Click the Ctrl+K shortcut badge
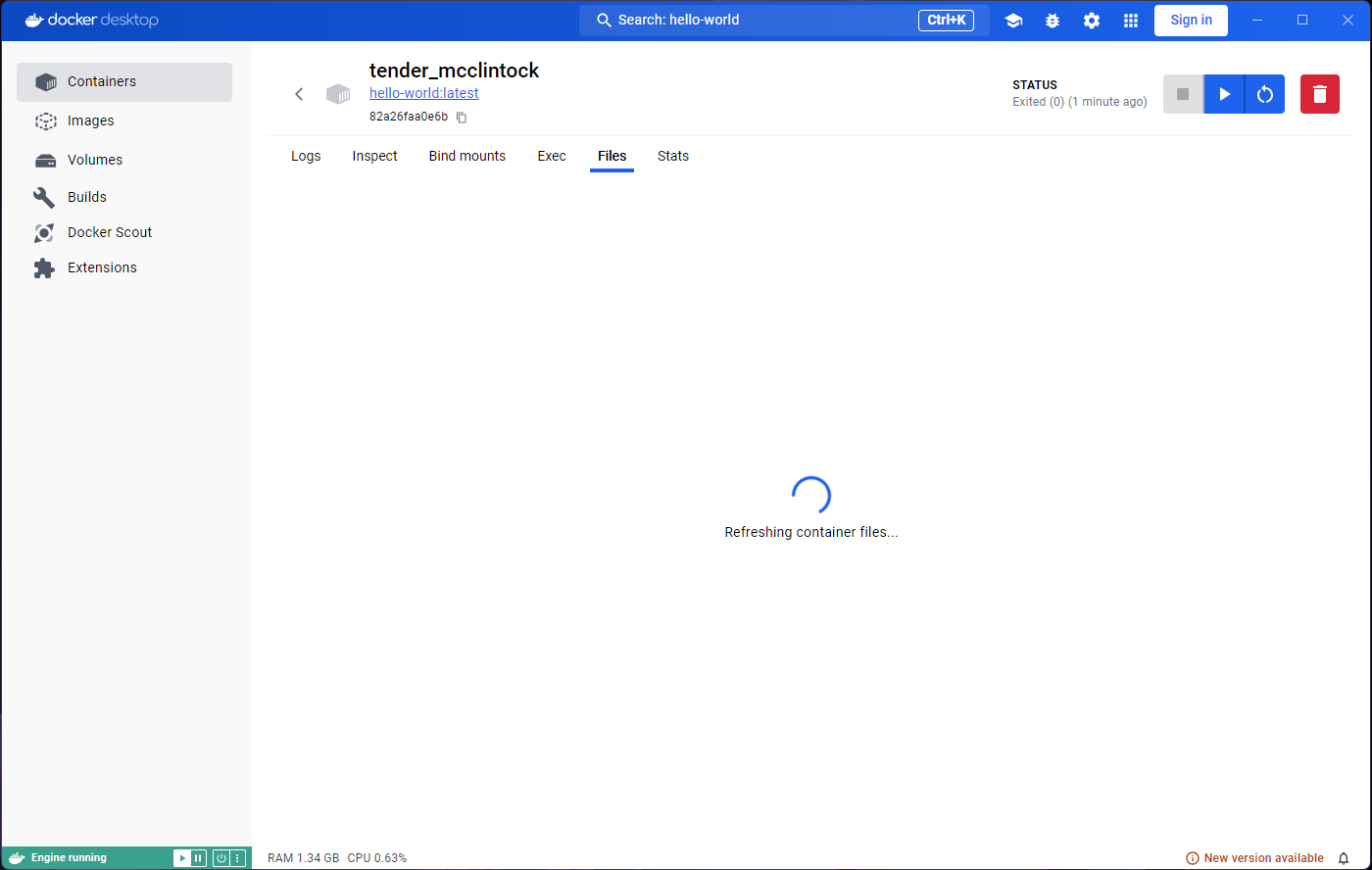This screenshot has width=1372, height=870. click(946, 21)
